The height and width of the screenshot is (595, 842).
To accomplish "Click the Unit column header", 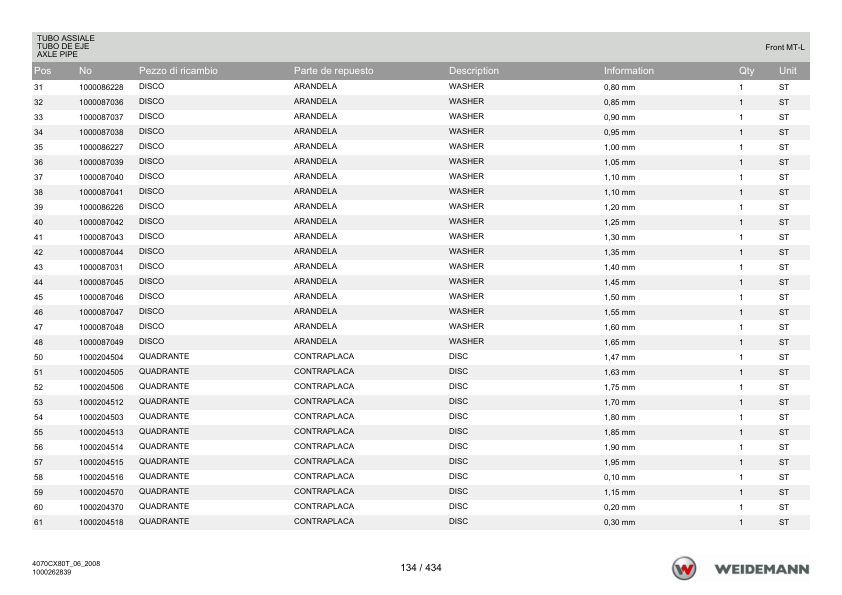I will [x=788, y=71].
